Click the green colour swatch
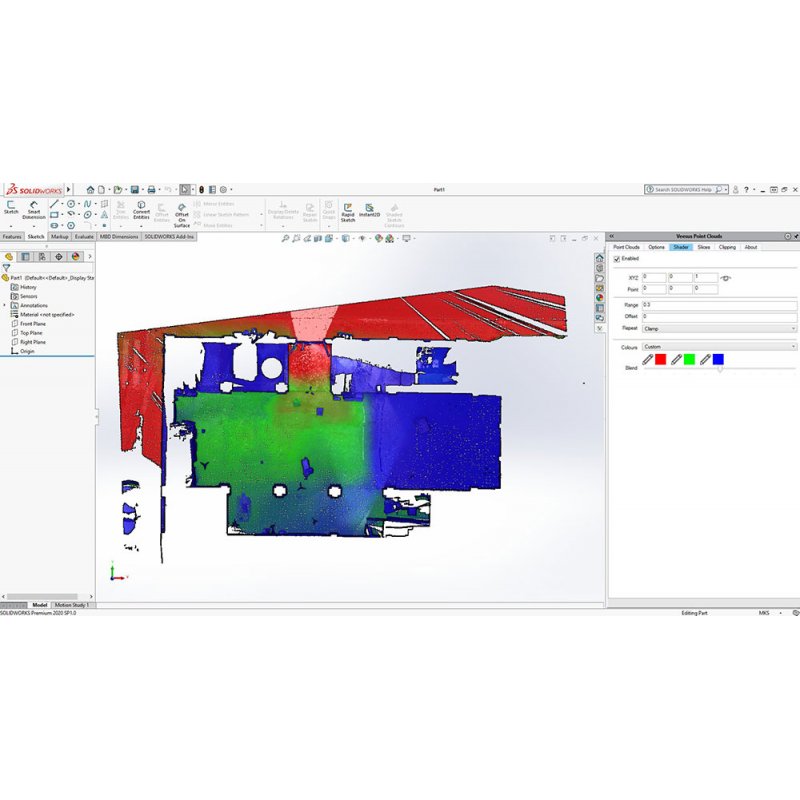This screenshot has width=800, height=800. pos(689,359)
